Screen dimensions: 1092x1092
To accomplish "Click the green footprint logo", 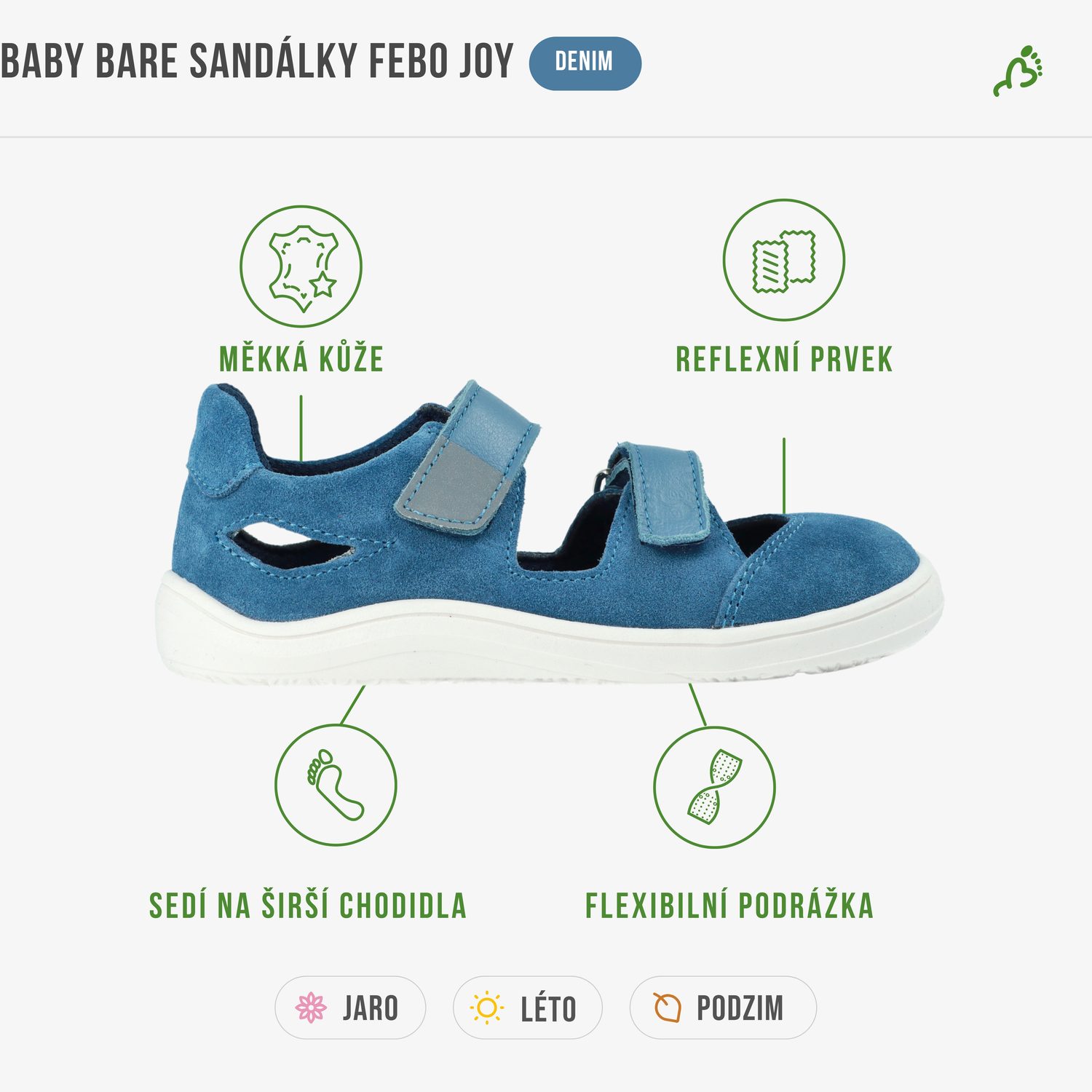I will [x=1018, y=71].
